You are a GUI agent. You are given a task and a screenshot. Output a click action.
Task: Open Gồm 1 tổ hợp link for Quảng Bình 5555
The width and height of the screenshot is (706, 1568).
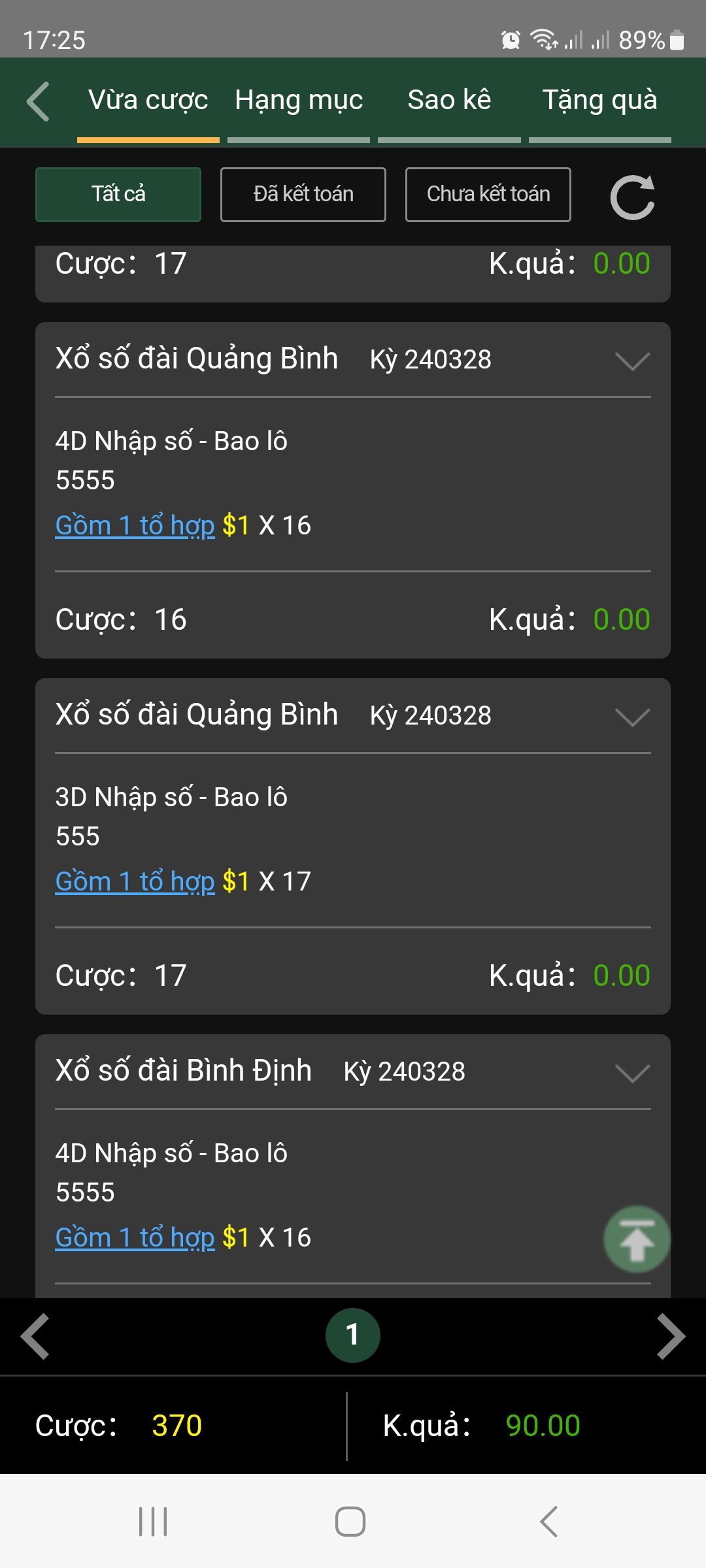(x=135, y=526)
